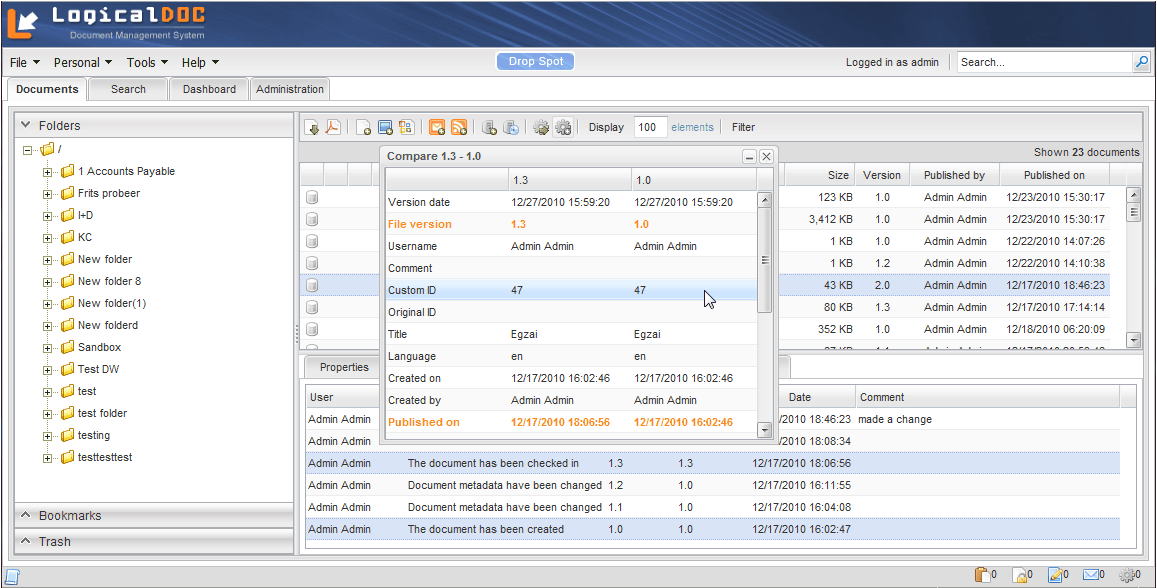Click the locked documents status icon
The width and height of the screenshot is (1157, 588).
(1018, 574)
